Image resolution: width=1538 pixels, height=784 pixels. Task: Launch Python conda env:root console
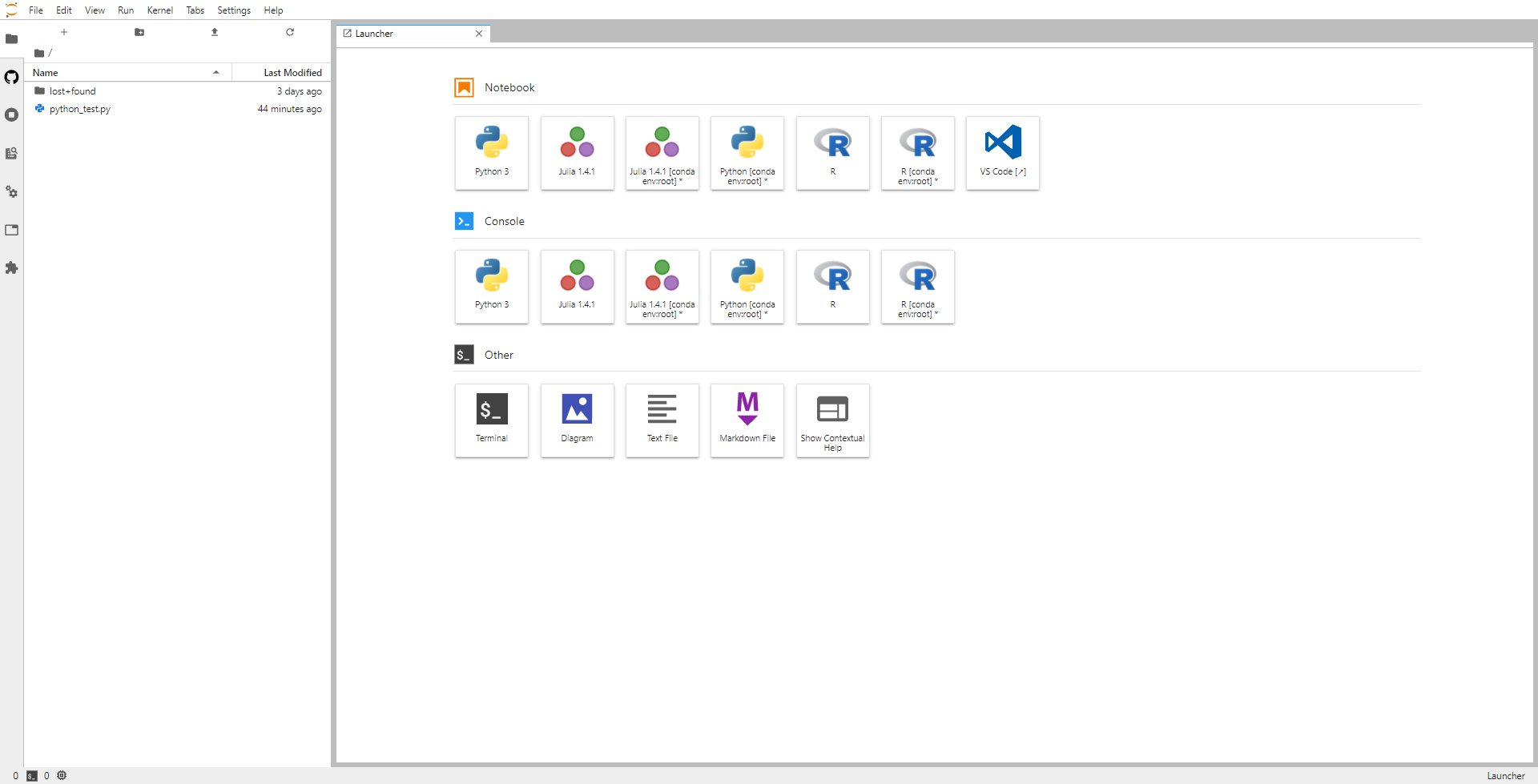[x=747, y=287]
